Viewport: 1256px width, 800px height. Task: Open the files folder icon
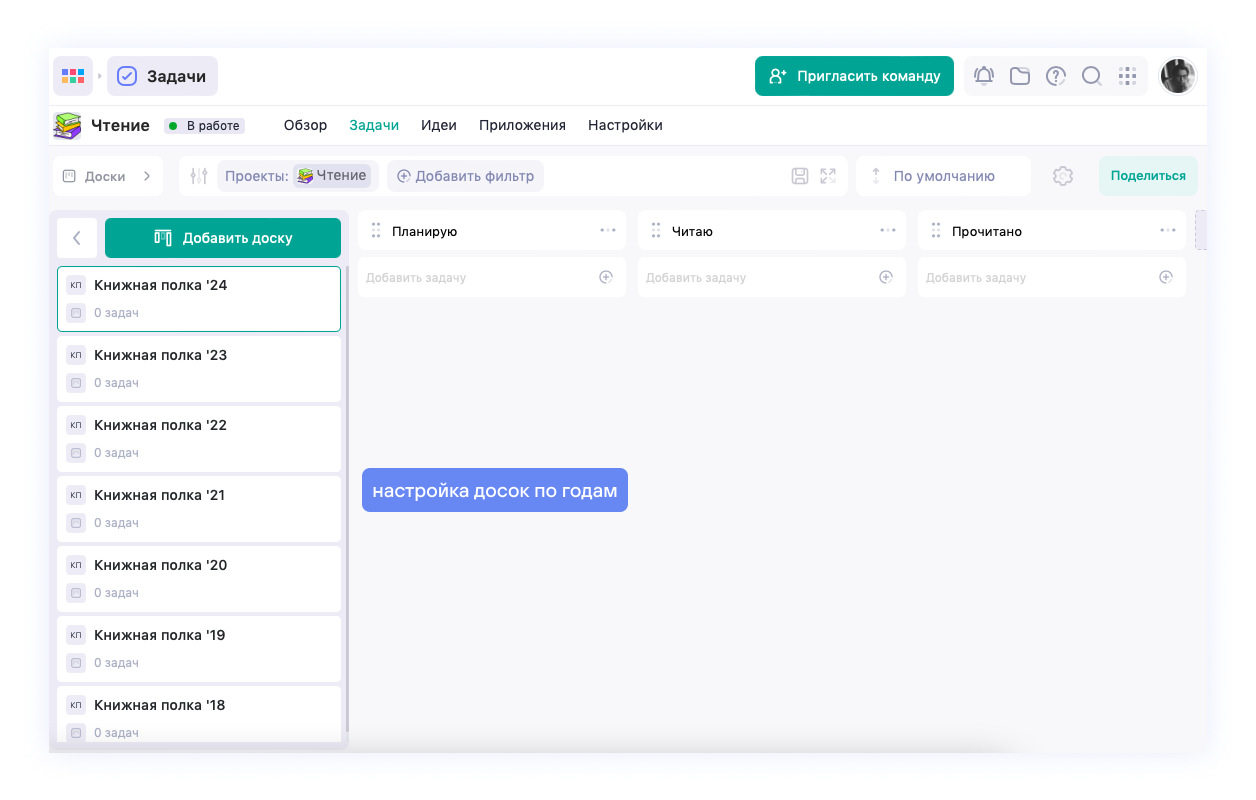click(1020, 76)
